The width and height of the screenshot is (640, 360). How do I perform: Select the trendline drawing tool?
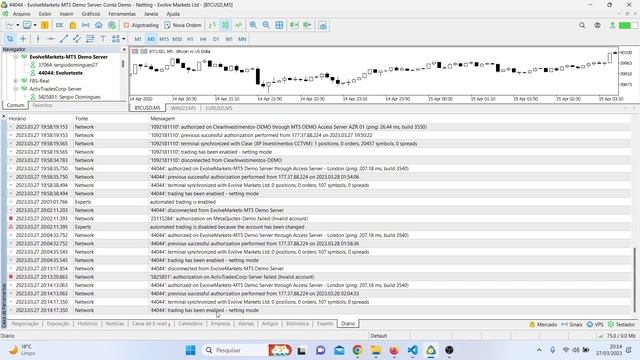click(64, 39)
